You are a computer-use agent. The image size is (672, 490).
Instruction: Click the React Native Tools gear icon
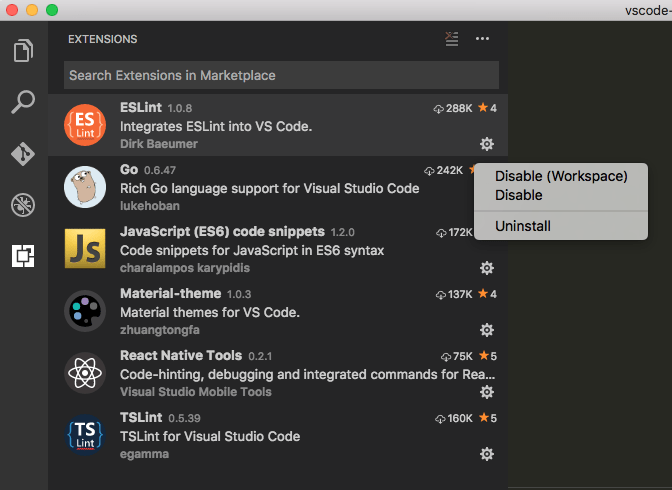pos(487,392)
